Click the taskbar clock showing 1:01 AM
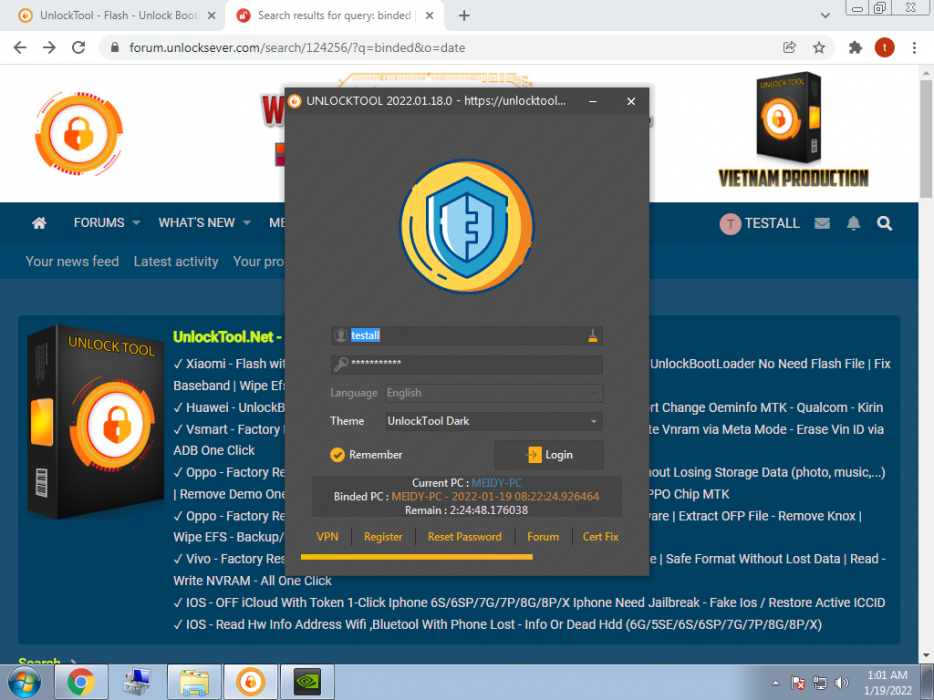 (888, 683)
